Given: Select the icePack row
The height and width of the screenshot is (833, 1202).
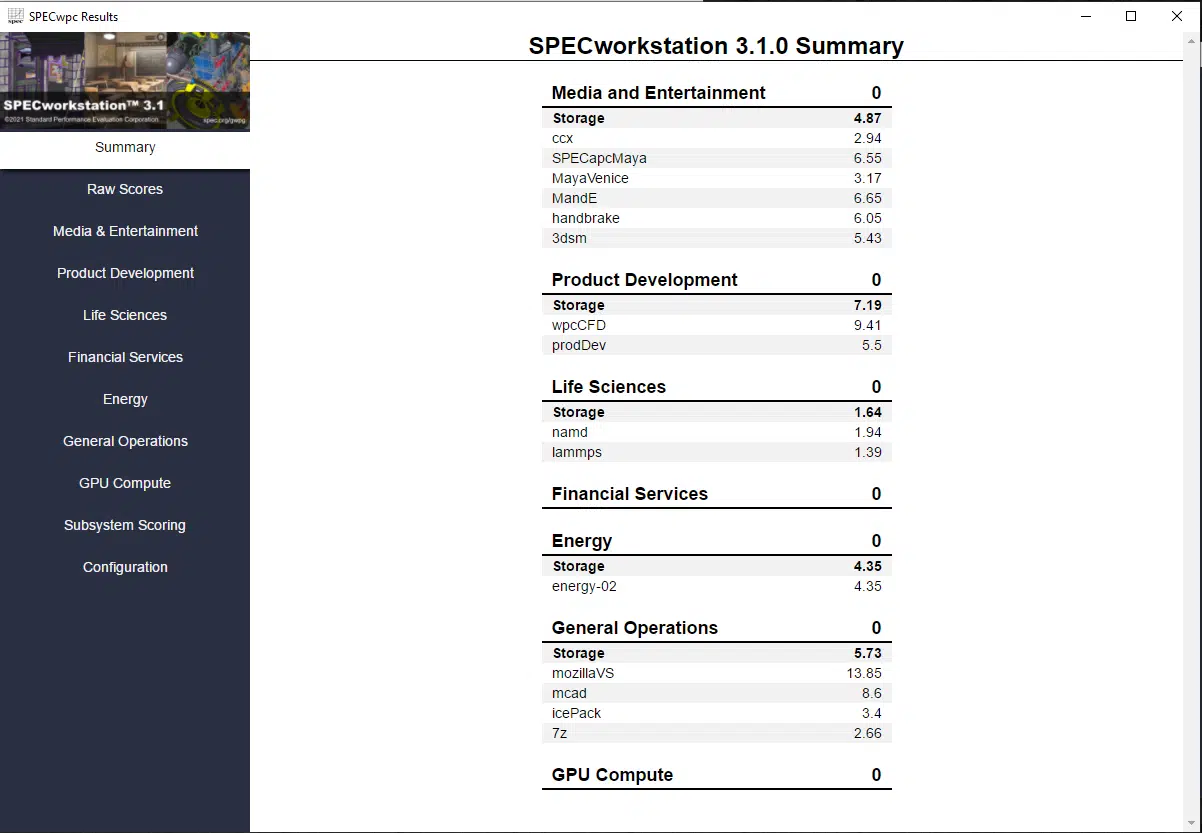Looking at the screenshot, I should tap(717, 713).
